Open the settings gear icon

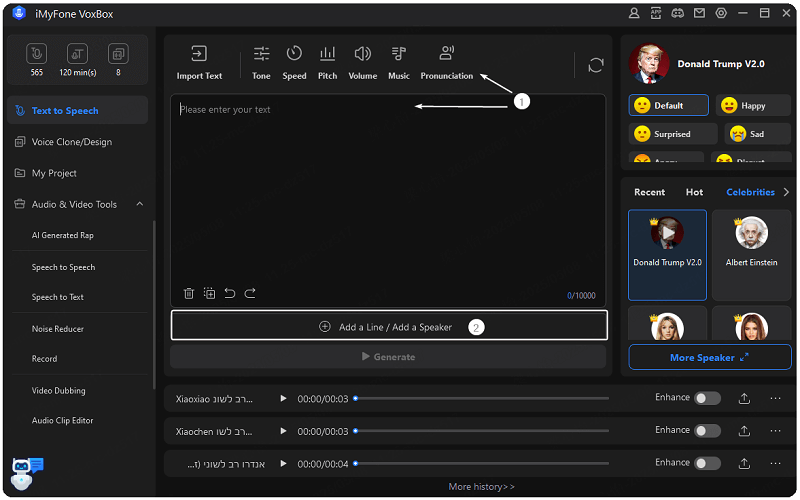[x=721, y=13]
